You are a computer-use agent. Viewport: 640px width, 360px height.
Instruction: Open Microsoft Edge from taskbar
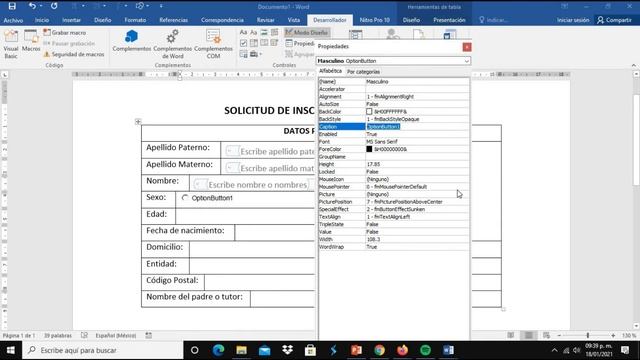218,350
